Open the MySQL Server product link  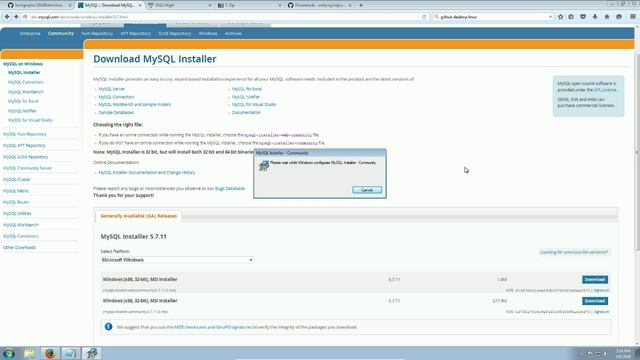click(111, 89)
